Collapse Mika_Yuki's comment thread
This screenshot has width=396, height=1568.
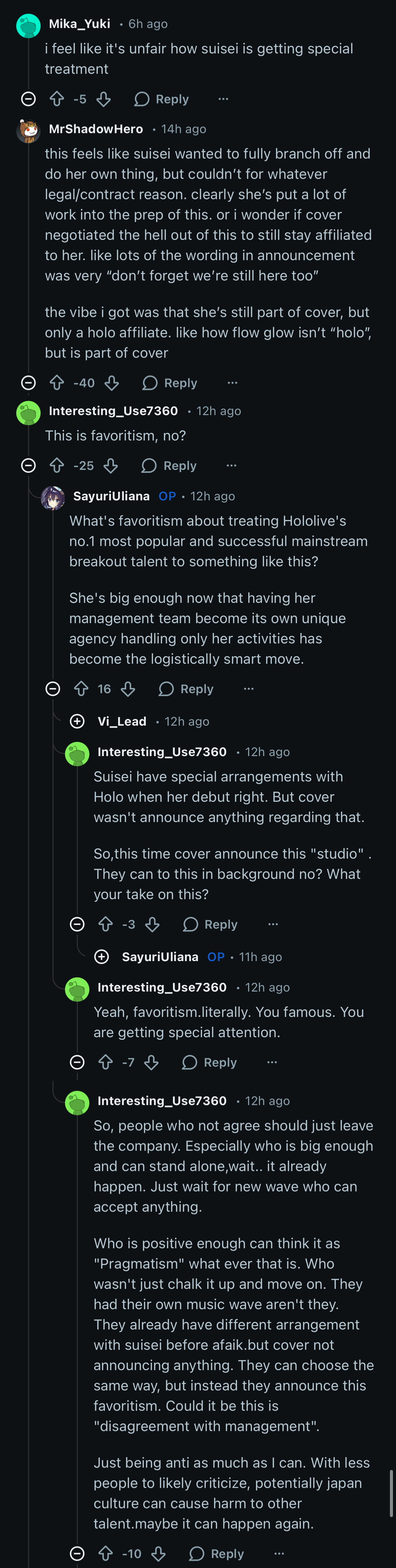tap(29, 98)
